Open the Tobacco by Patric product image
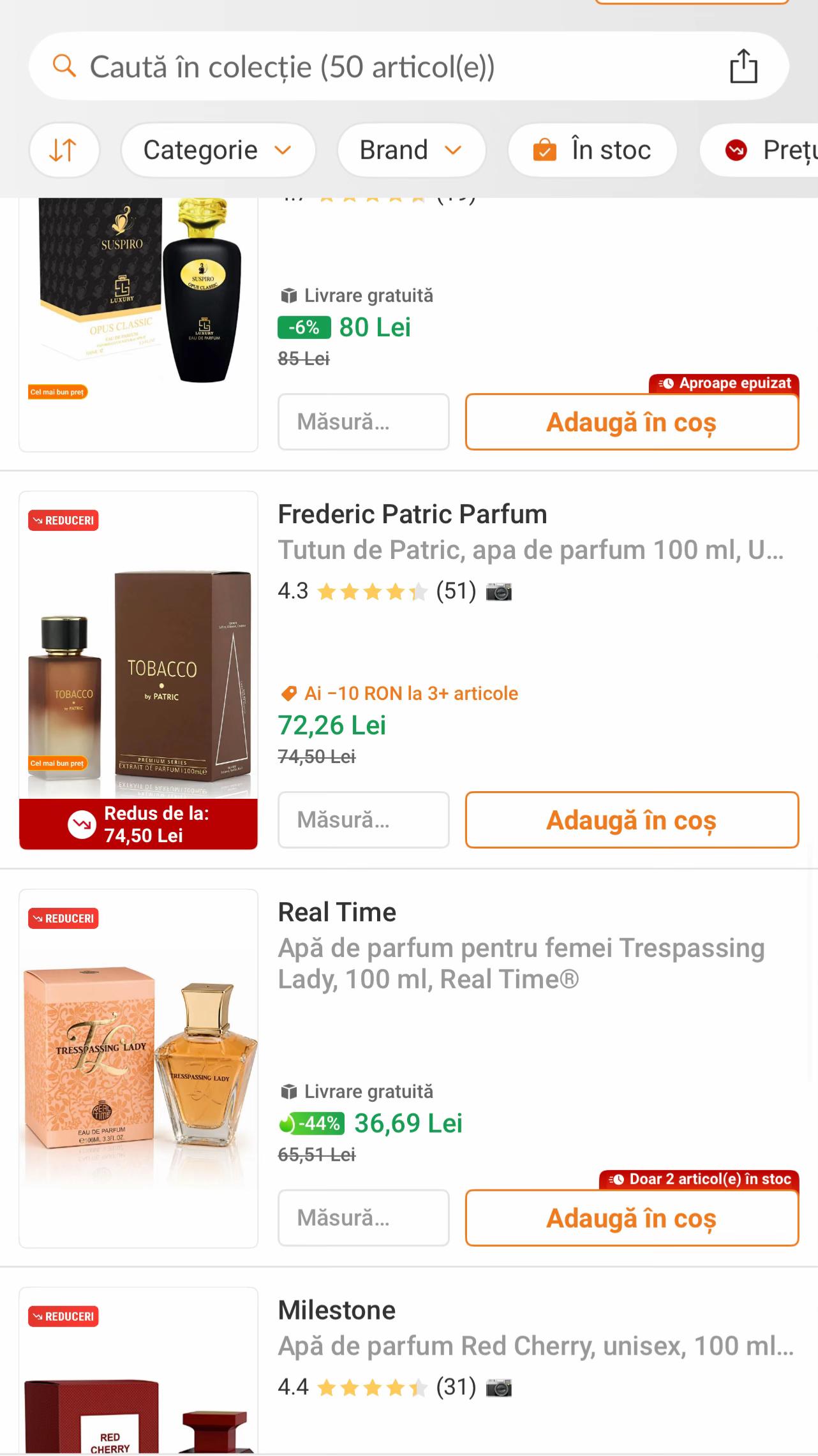Screen dimensions: 818x1456 coord(138,671)
